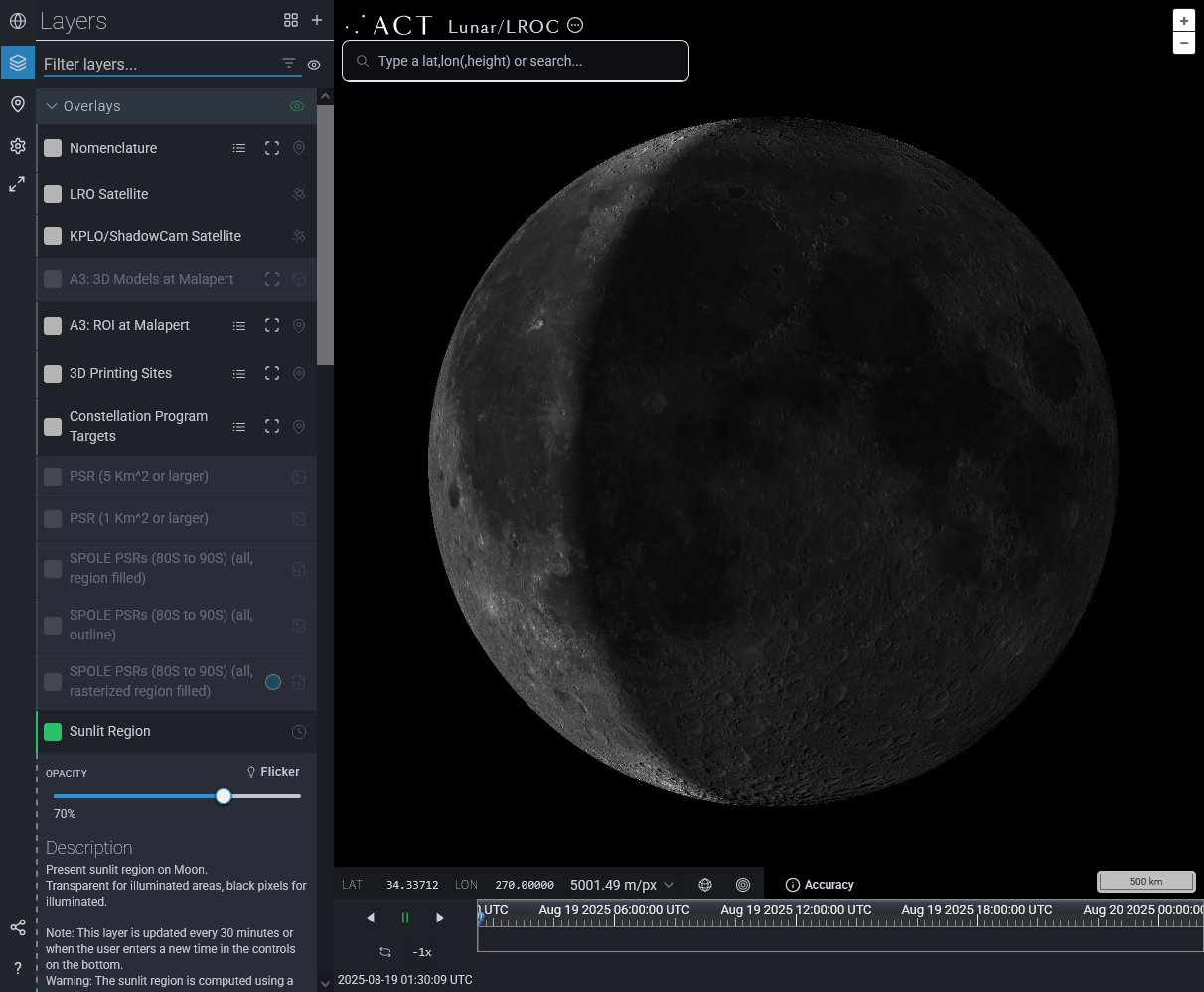Zoom to extent of 3D Printing Sites

coord(271,373)
